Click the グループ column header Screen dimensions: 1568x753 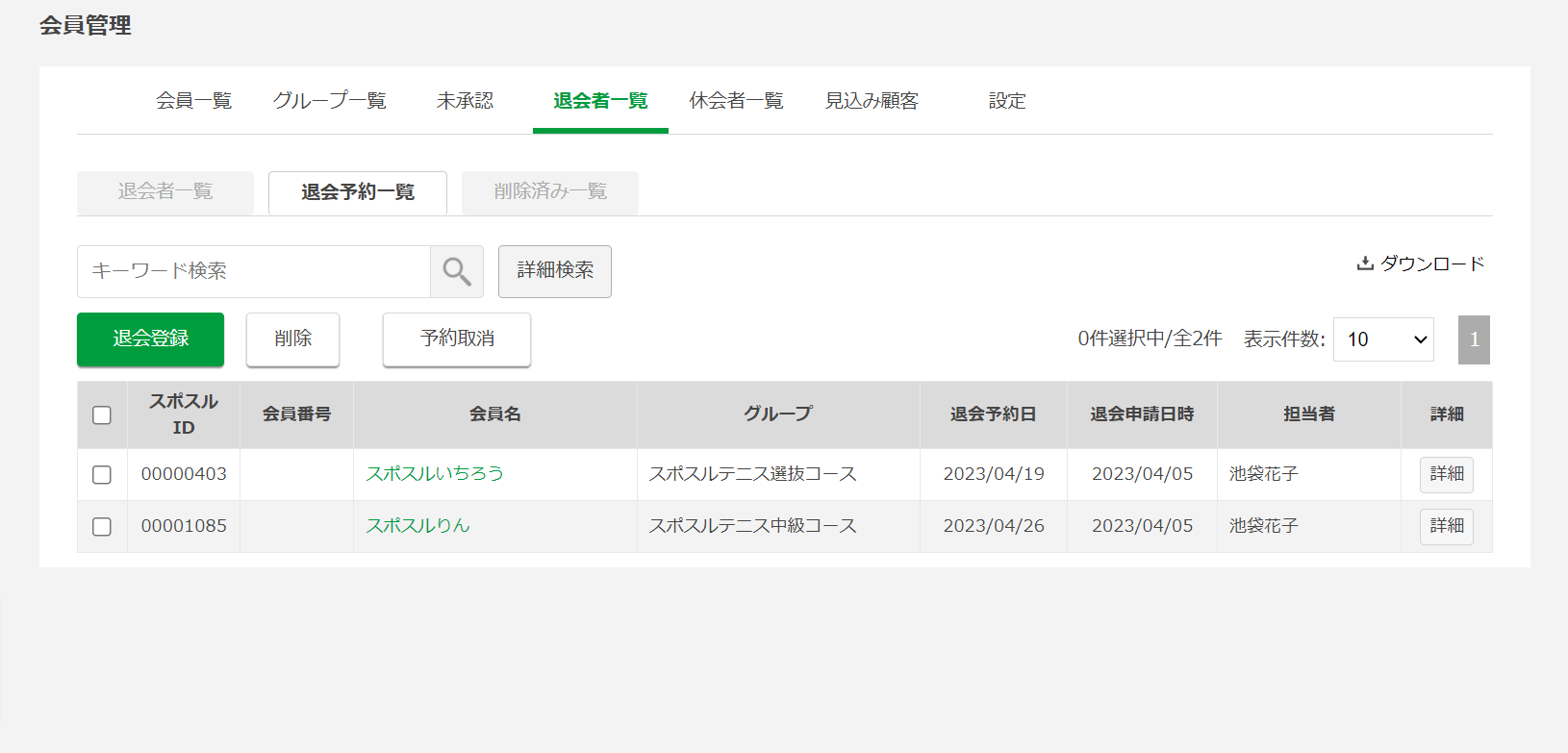click(778, 414)
